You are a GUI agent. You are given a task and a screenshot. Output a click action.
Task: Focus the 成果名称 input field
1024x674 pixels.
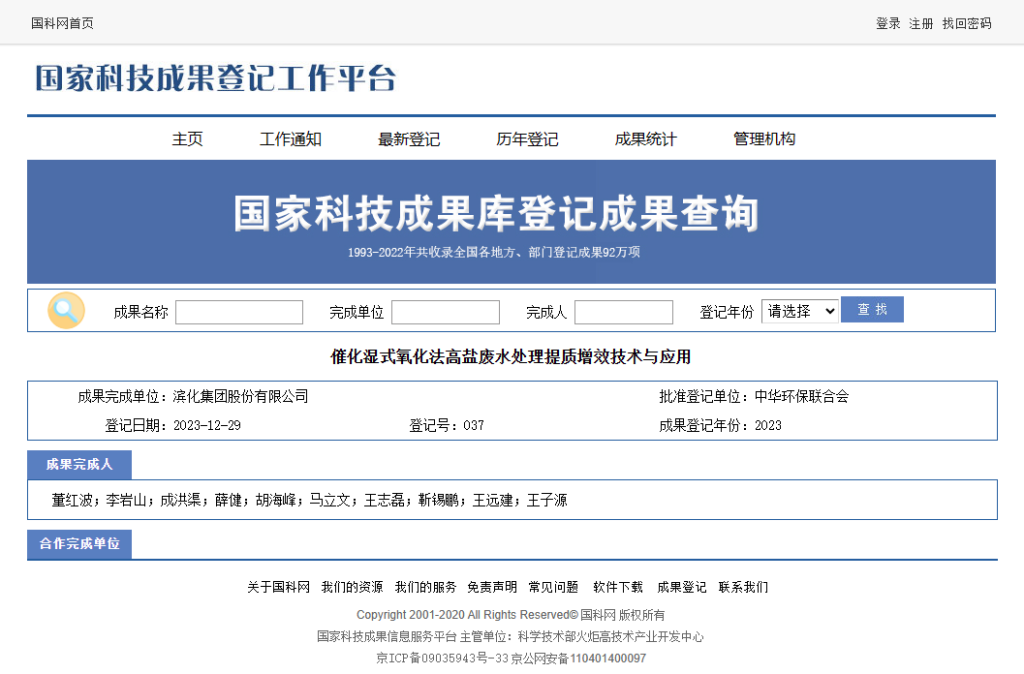239,312
